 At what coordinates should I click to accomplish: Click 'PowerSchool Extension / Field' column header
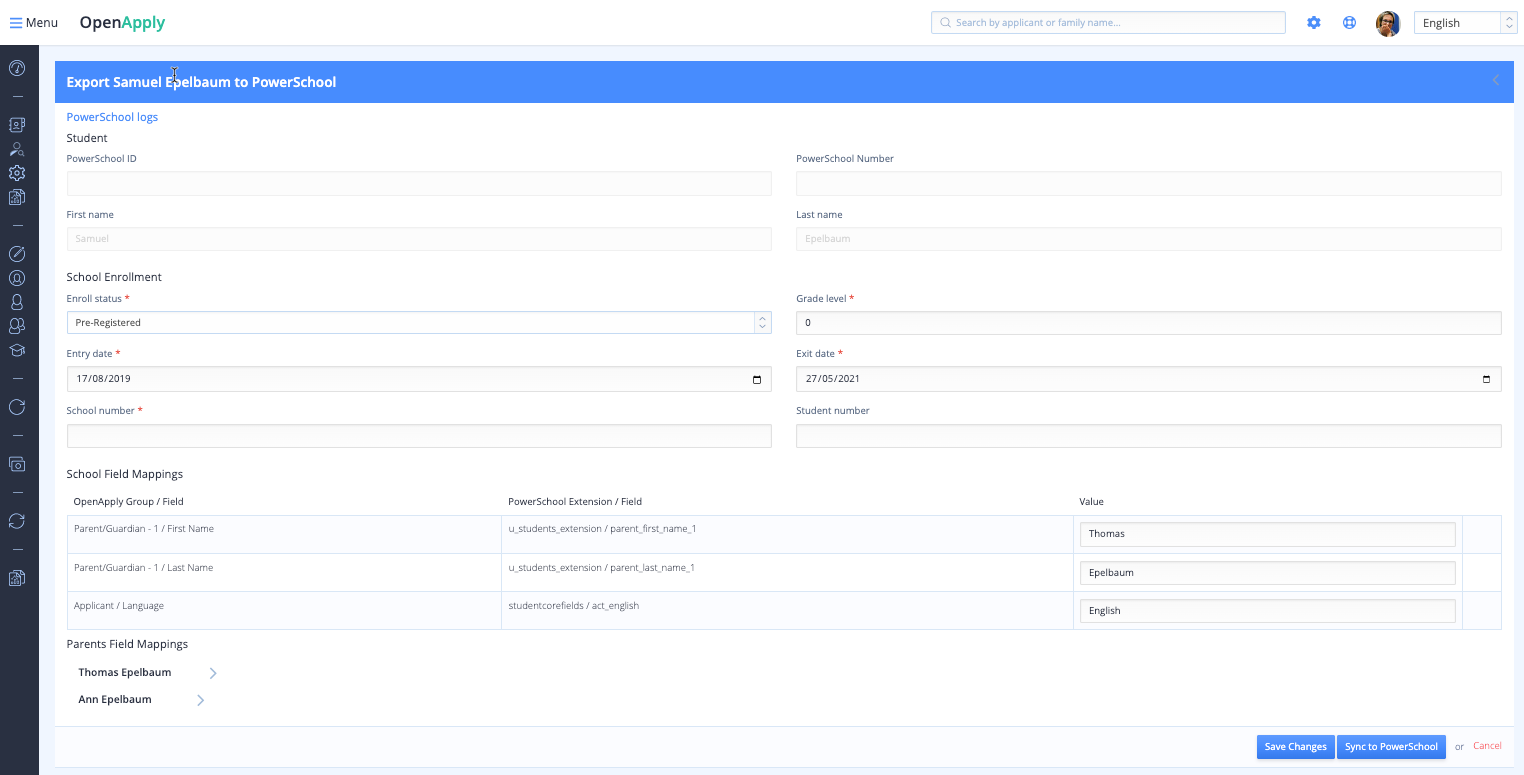575,502
